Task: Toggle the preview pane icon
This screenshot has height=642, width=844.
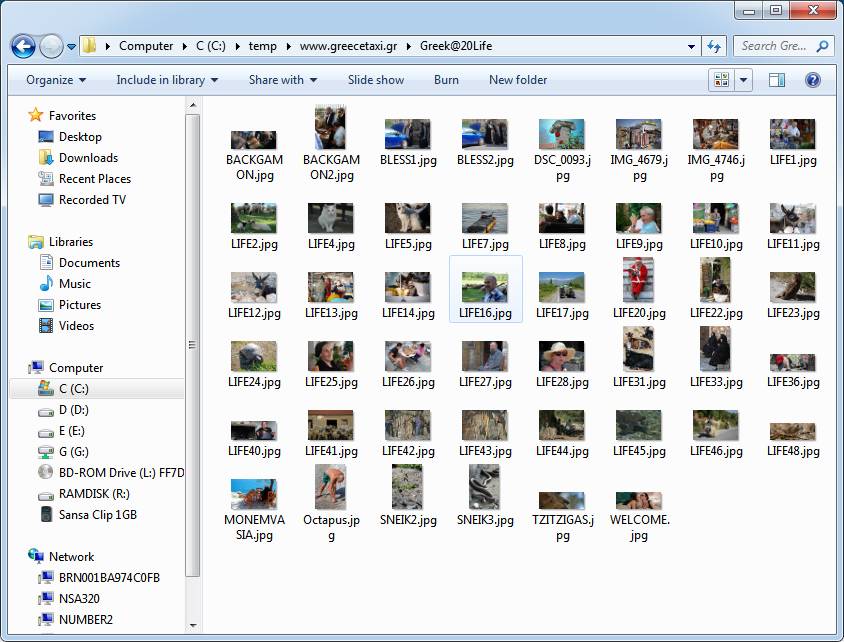Action: coord(776,80)
